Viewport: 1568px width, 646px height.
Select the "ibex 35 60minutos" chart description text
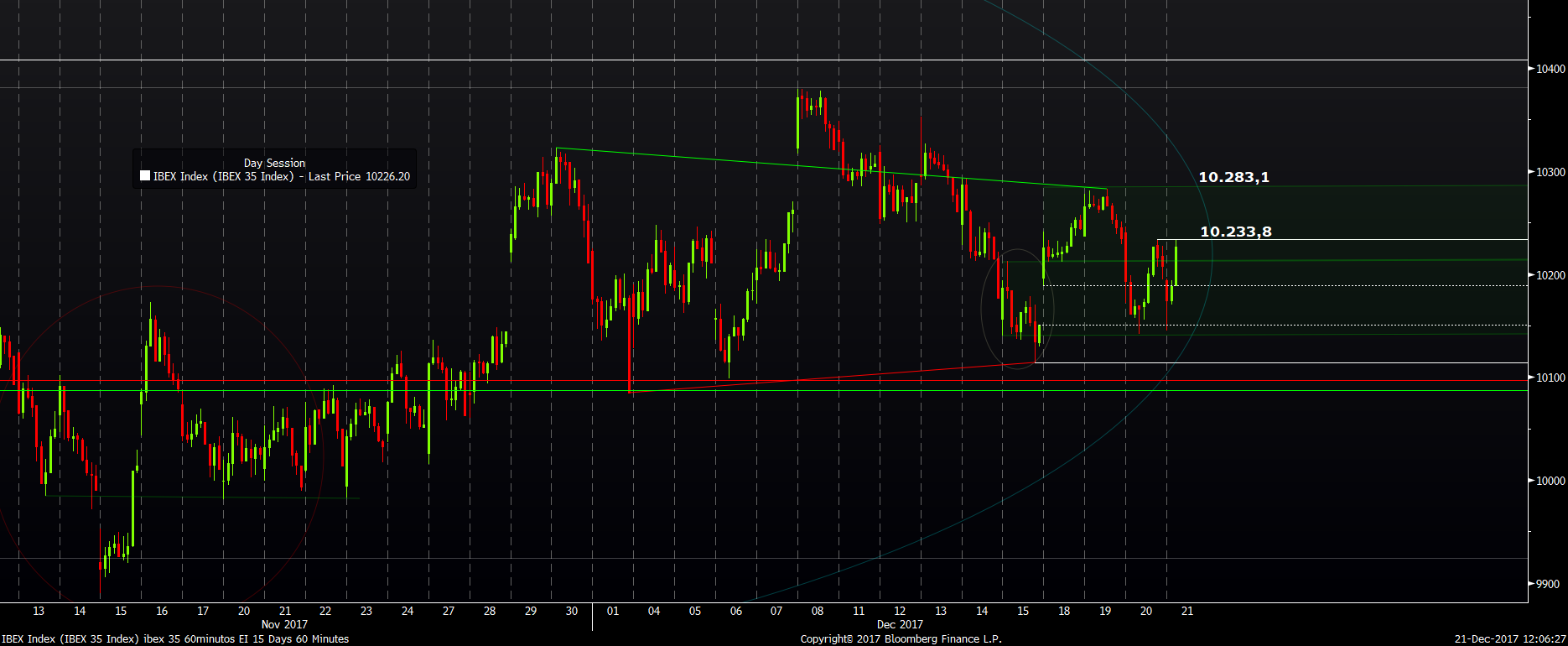click(190, 639)
